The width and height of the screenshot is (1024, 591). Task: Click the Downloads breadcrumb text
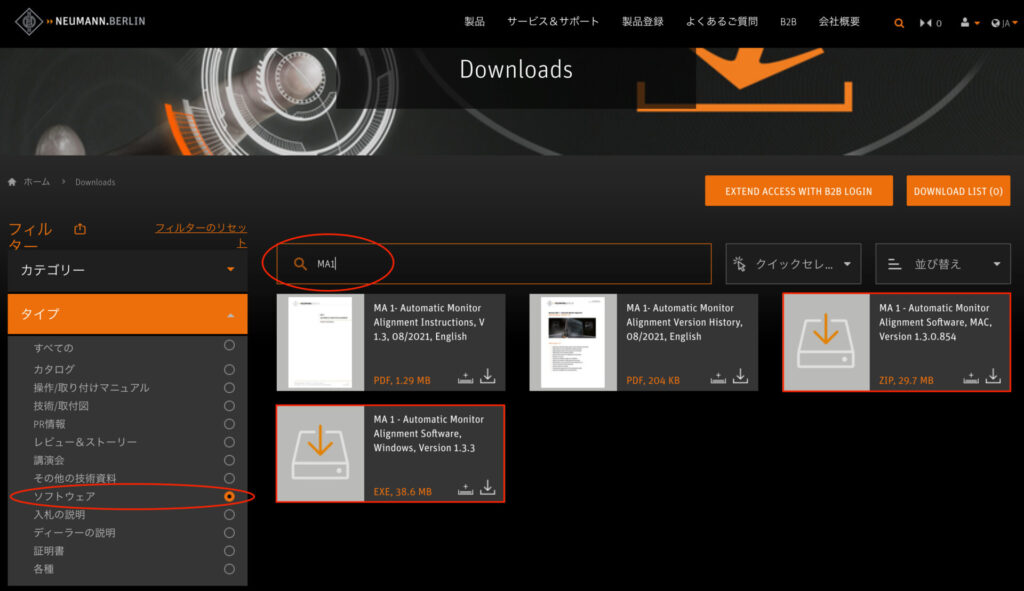point(95,182)
